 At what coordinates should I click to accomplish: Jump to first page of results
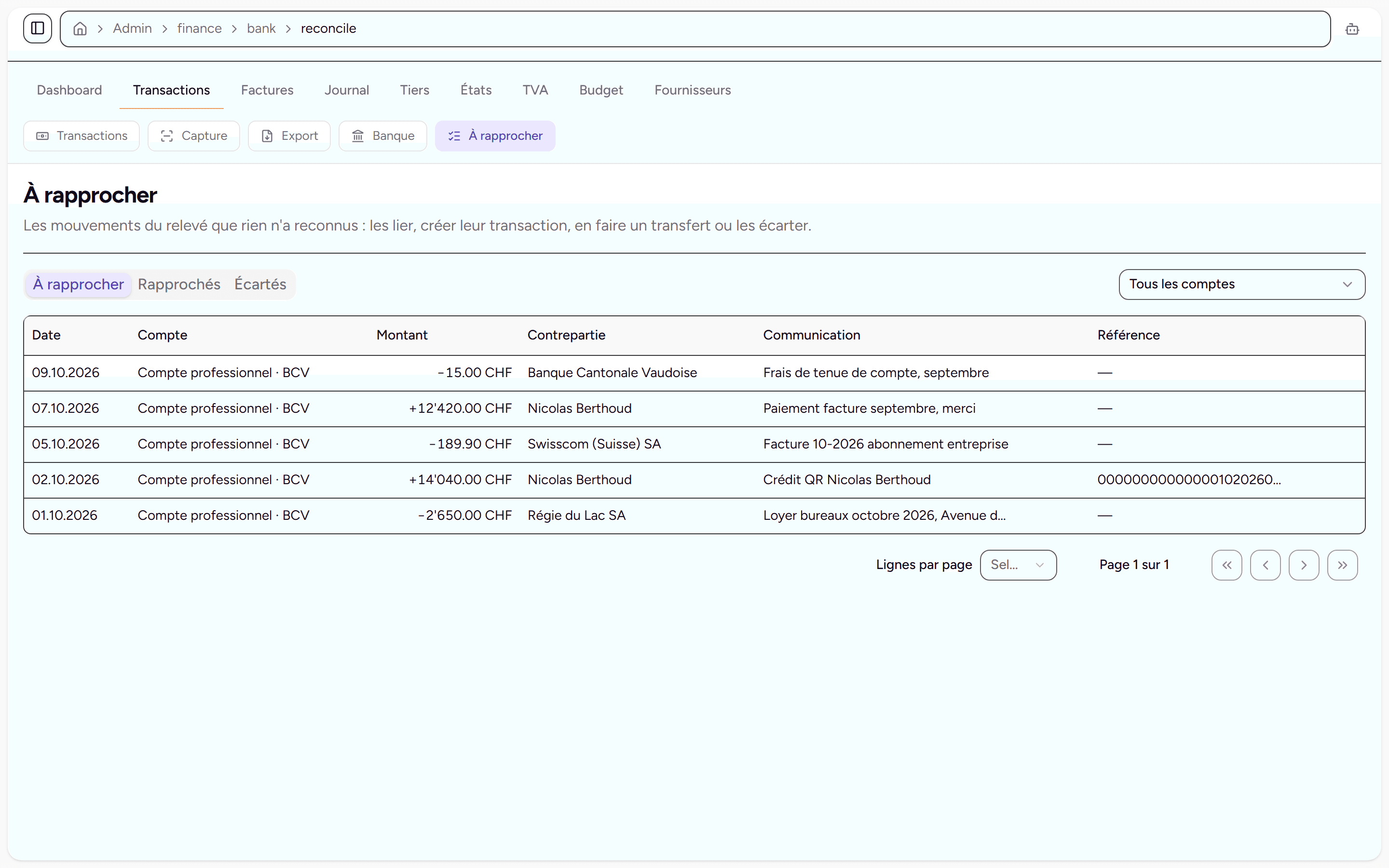point(1226,565)
